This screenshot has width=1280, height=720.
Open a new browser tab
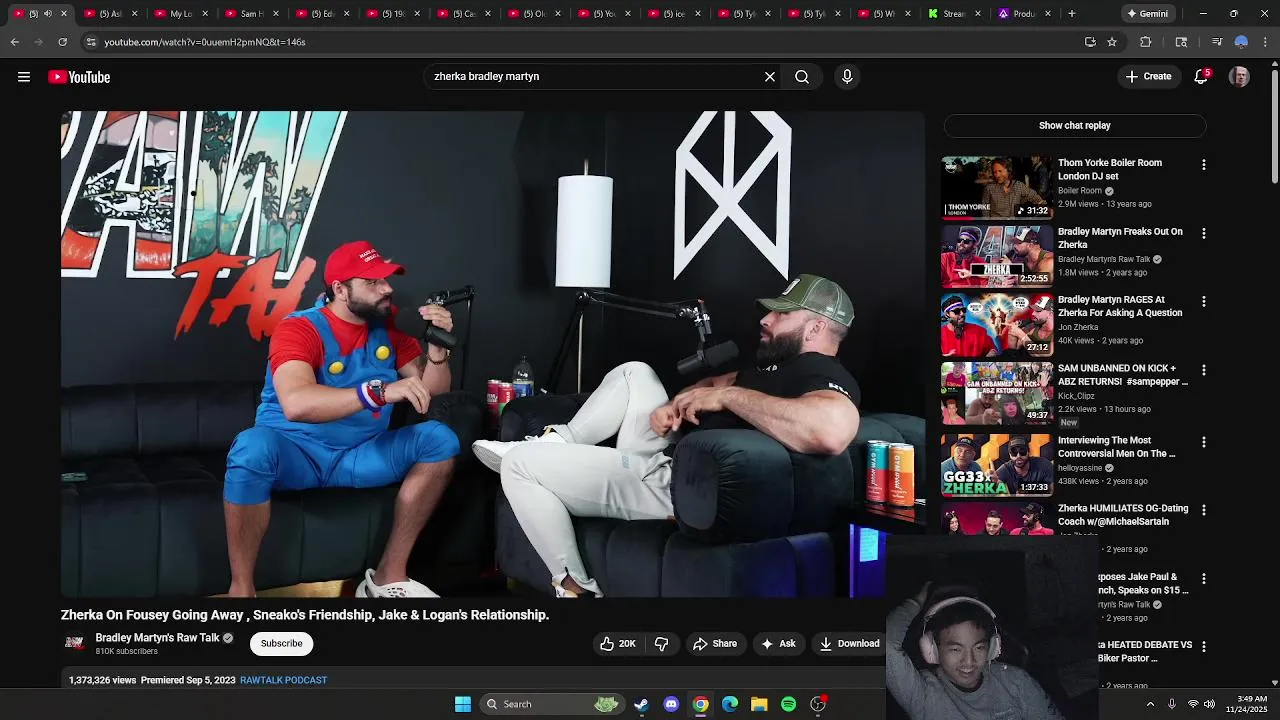[x=1071, y=13]
